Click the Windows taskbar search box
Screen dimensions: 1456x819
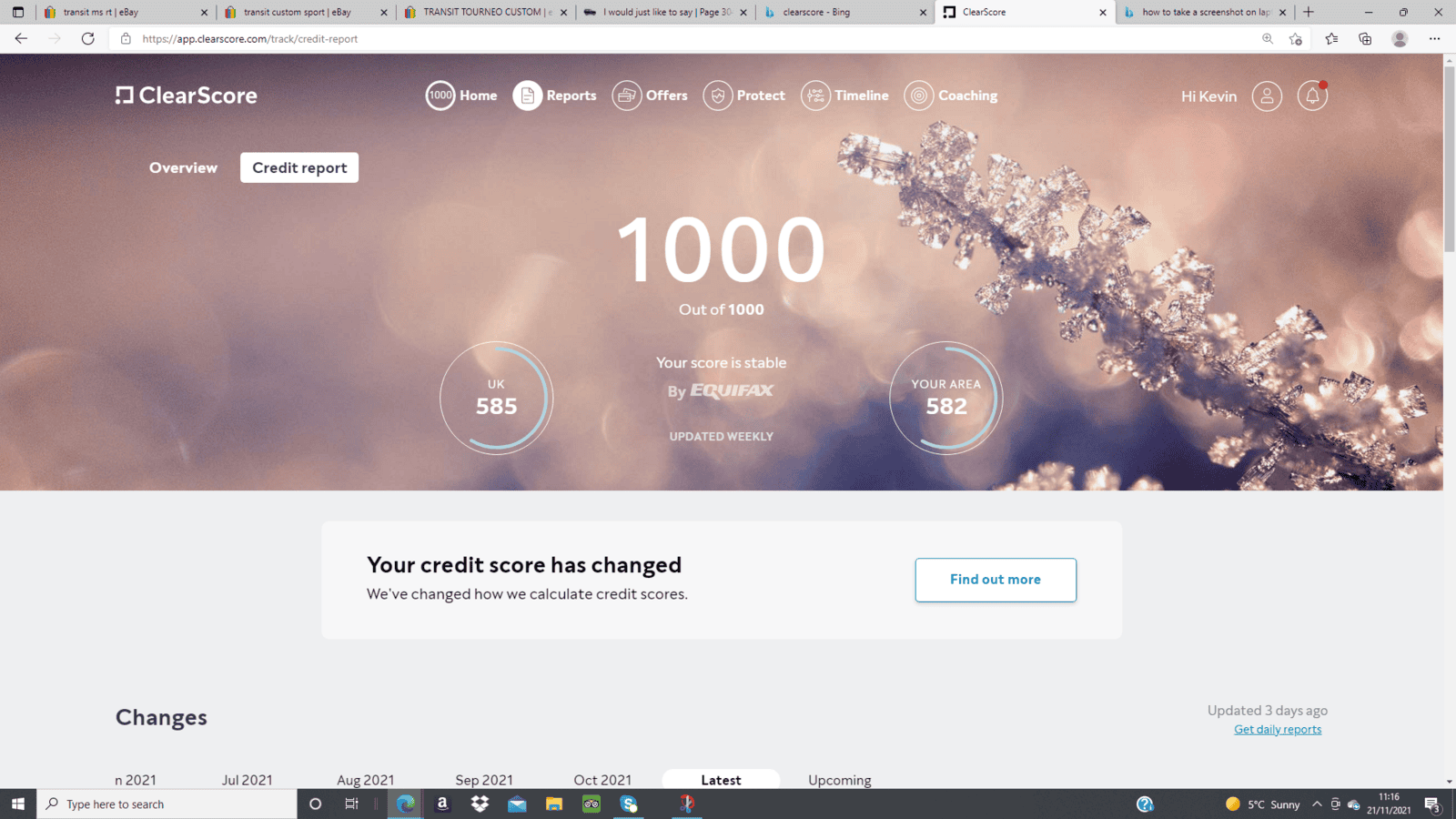(167, 804)
